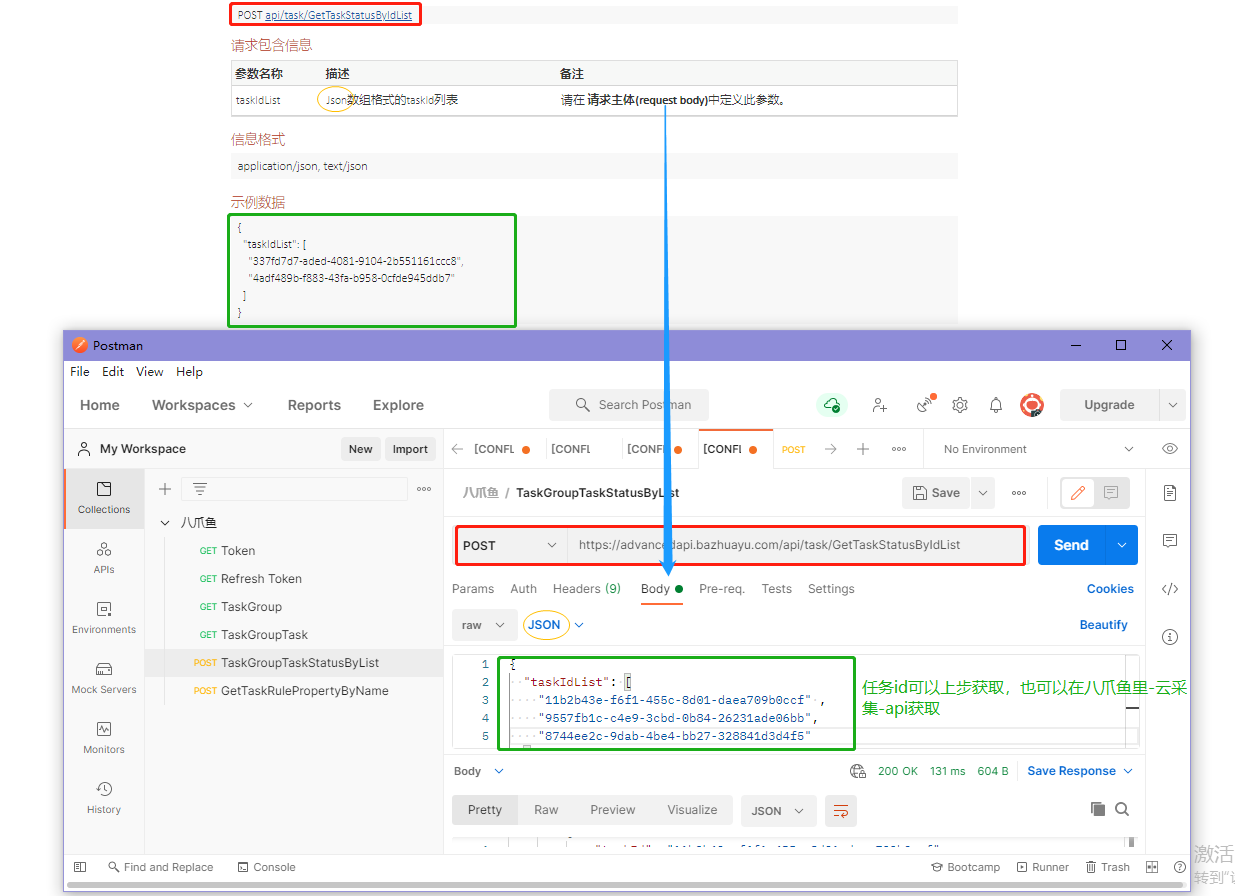Click the filter icon above collections list
The image size is (1235, 896).
(x=200, y=489)
